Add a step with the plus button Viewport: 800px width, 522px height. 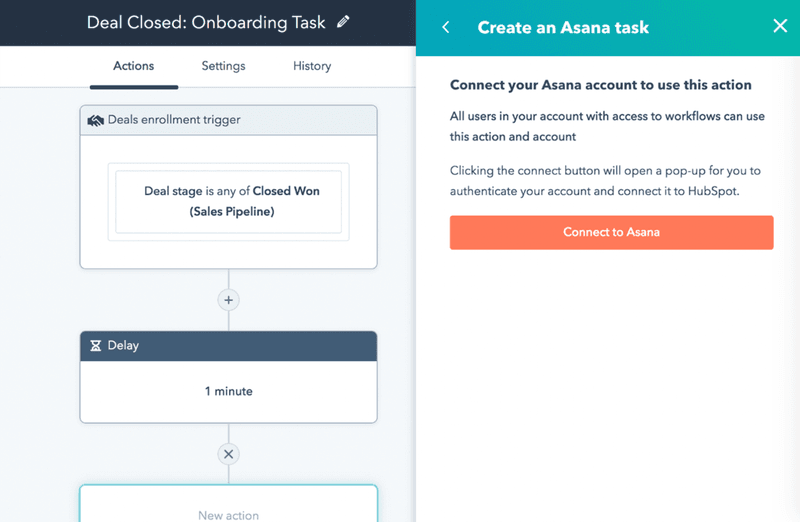tap(229, 300)
